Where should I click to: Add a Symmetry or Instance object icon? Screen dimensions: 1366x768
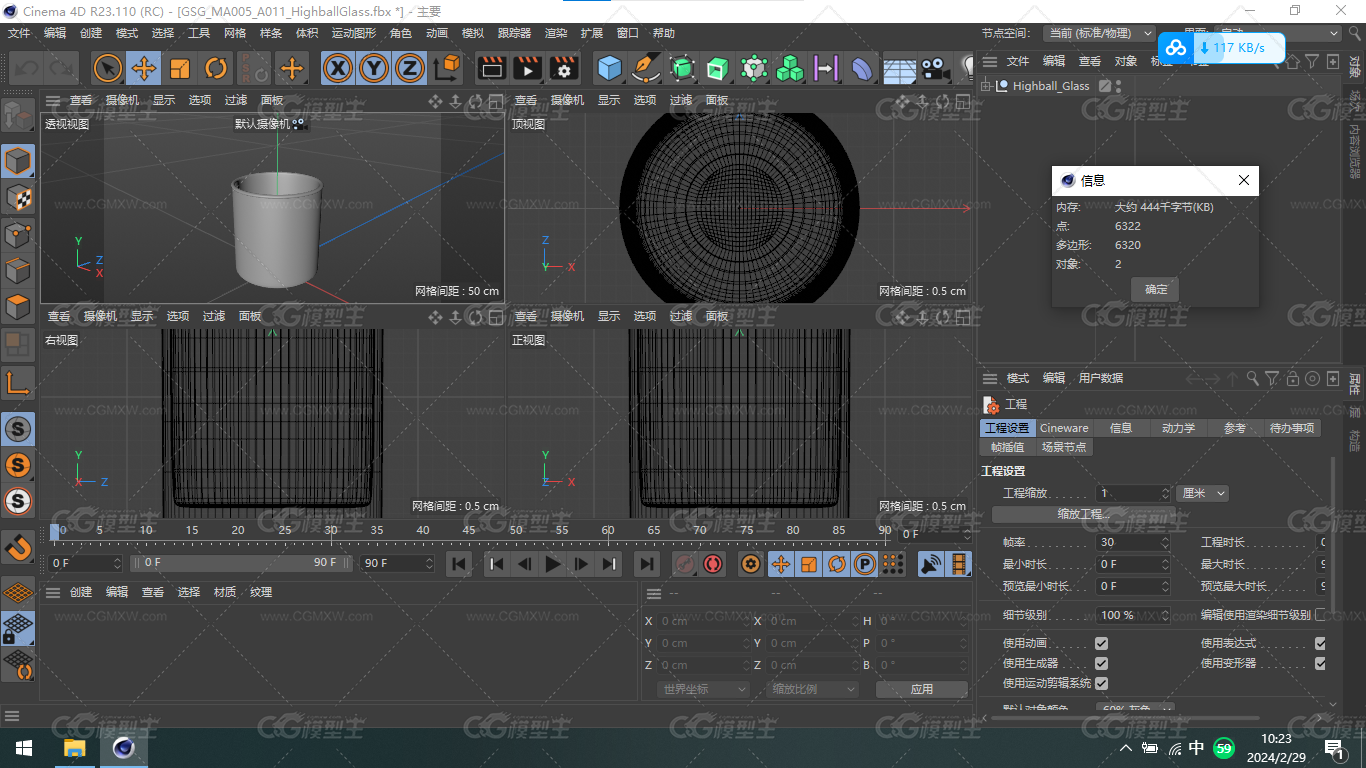click(x=826, y=68)
